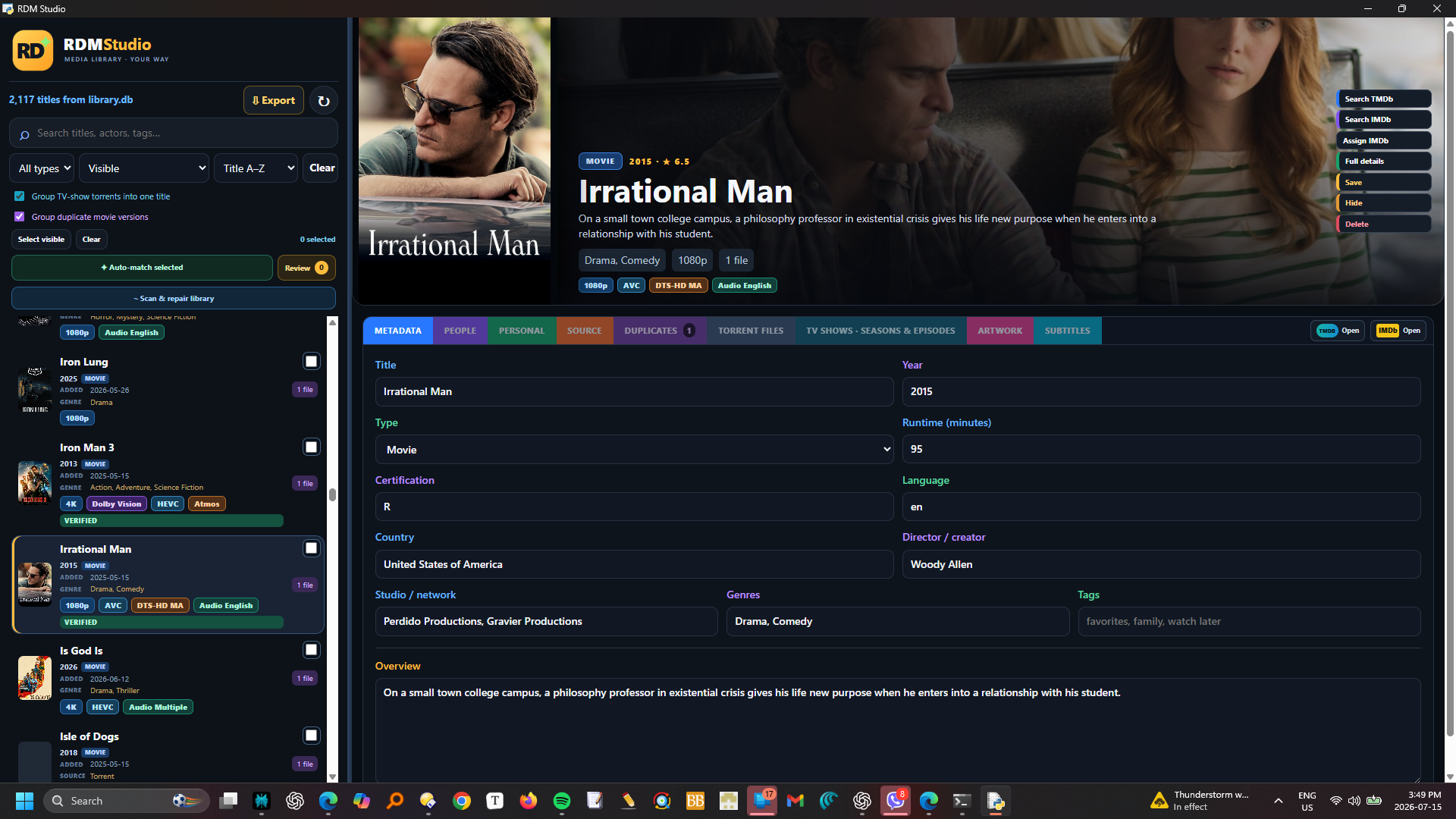The image size is (1456, 819).
Task: Open Task View in taskbar
Action: pos(228,801)
